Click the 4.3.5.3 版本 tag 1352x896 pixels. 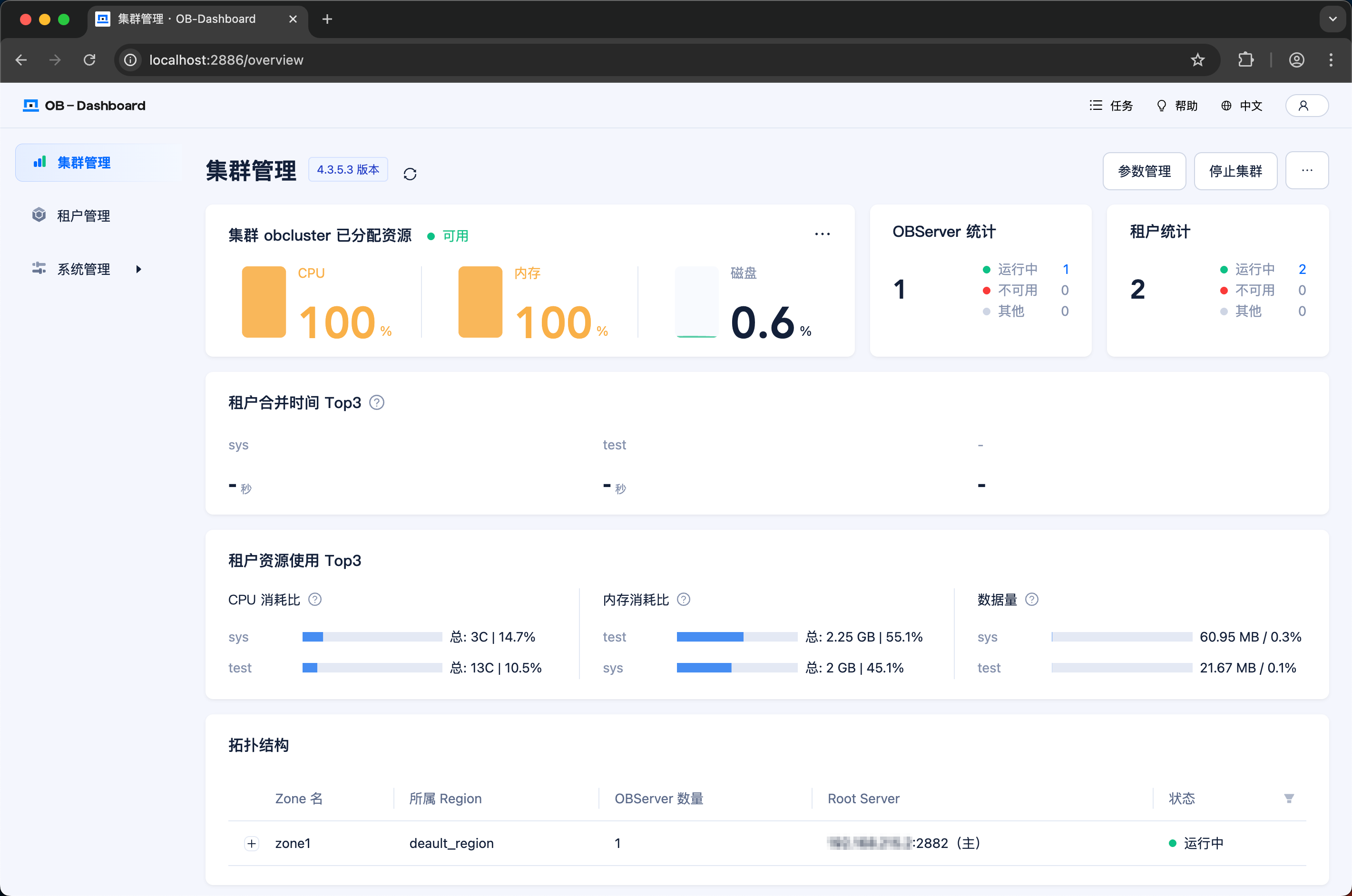(348, 170)
